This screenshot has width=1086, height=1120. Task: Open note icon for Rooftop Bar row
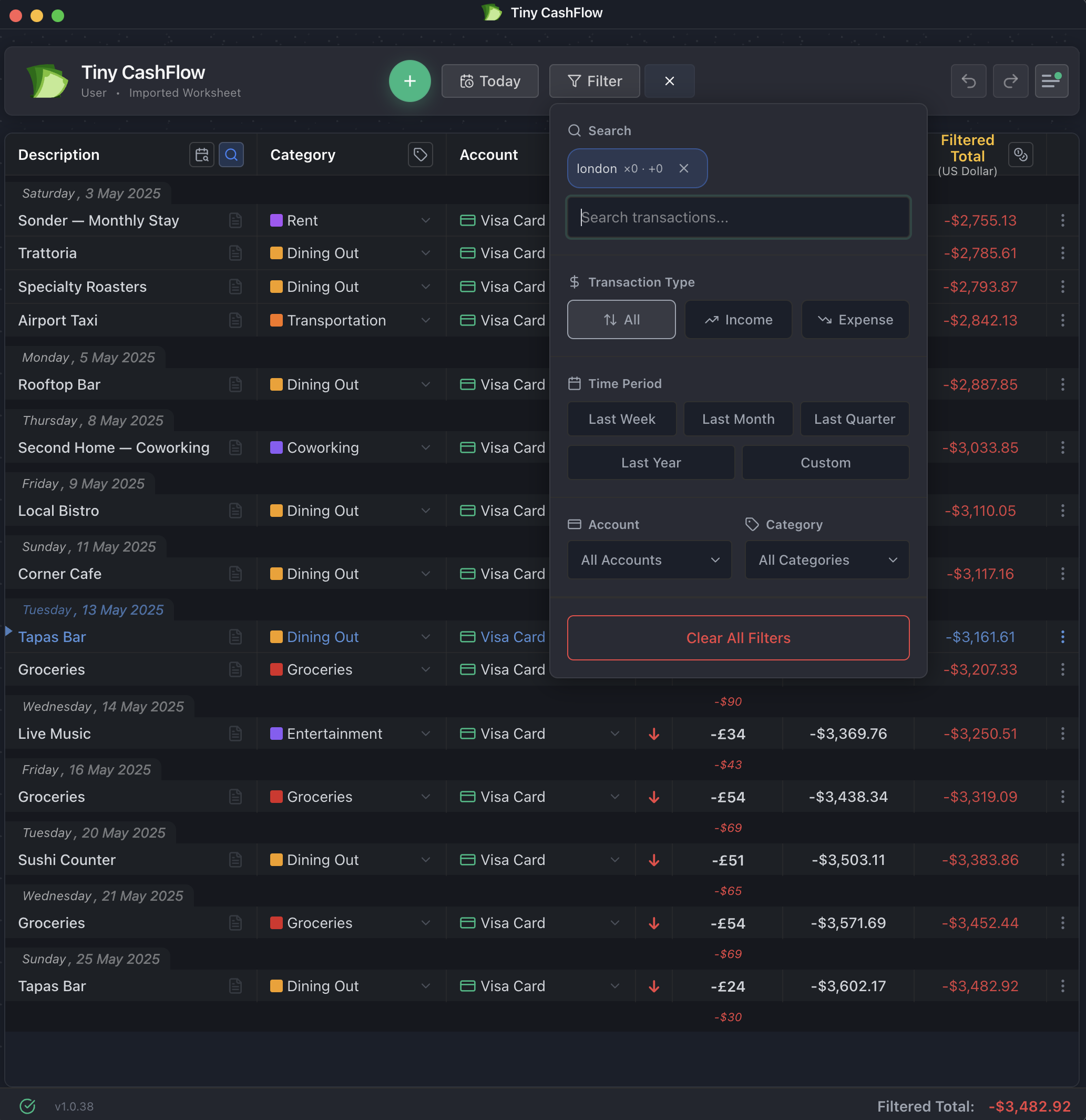pos(235,384)
